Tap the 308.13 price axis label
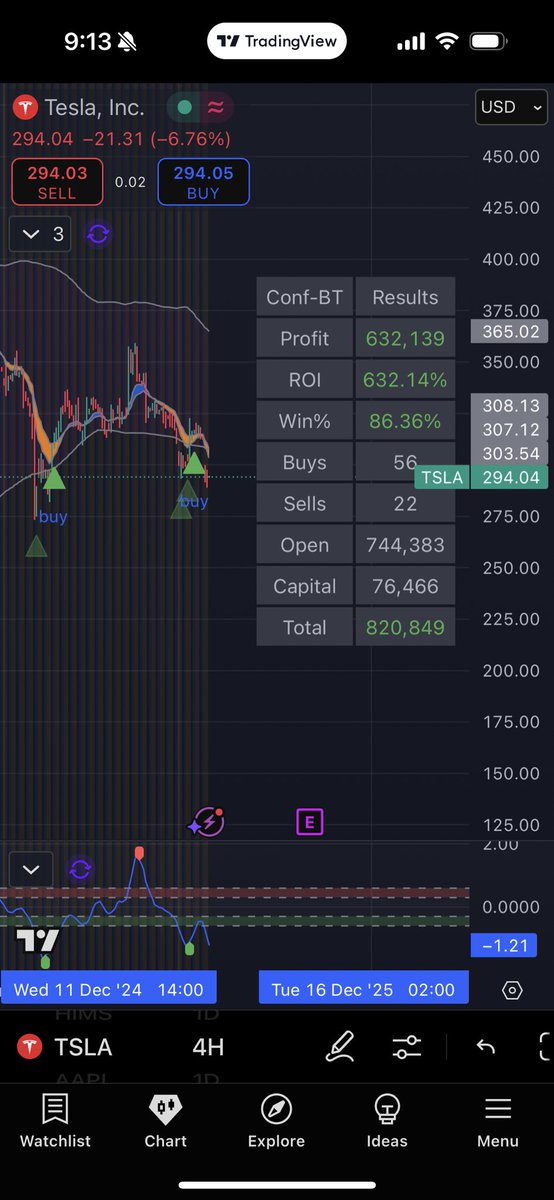554x1200 pixels. [x=509, y=405]
